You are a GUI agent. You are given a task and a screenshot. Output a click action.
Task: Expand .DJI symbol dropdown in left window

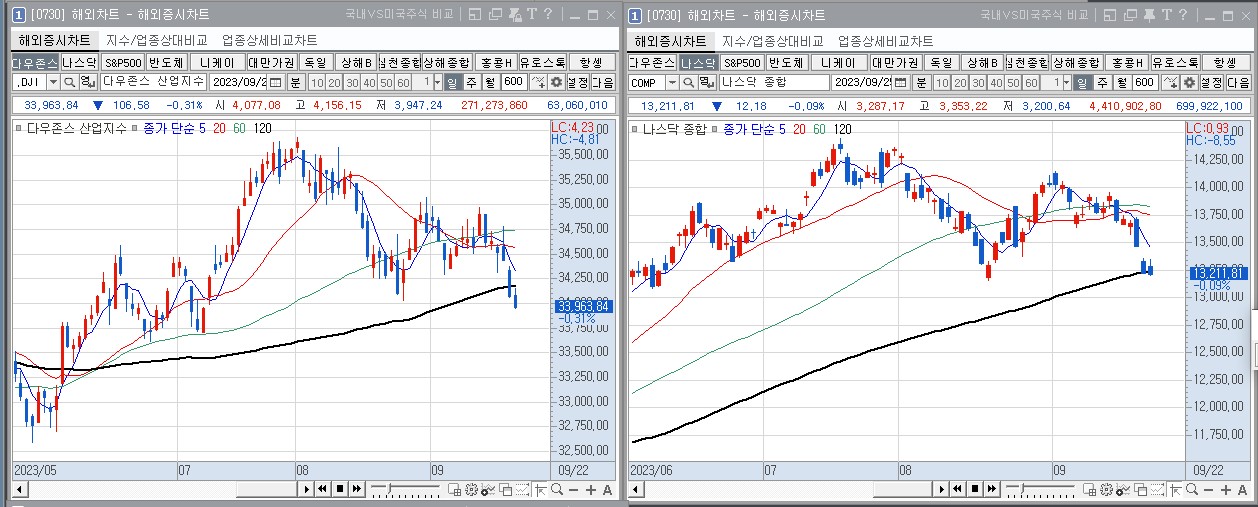[x=53, y=82]
